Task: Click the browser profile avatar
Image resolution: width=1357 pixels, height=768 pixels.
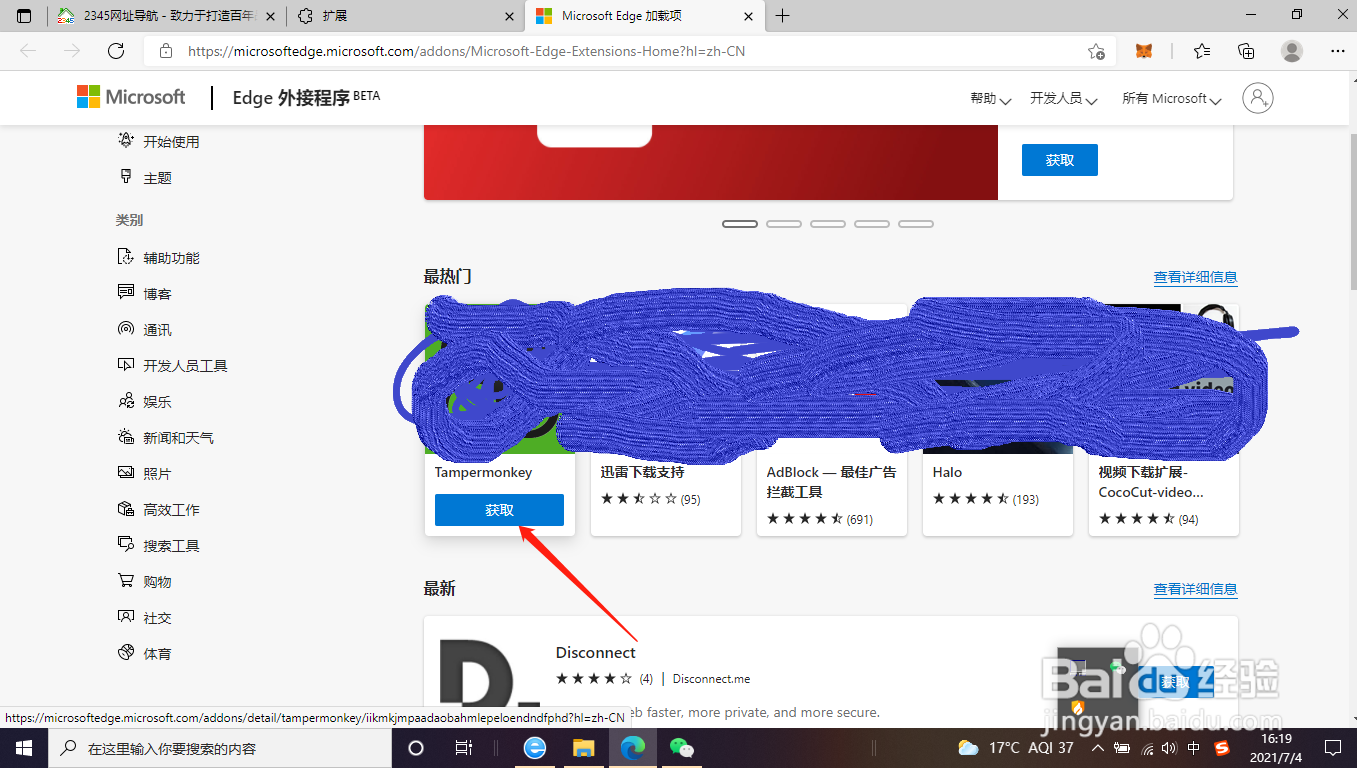Action: pyautogui.click(x=1292, y=51)
